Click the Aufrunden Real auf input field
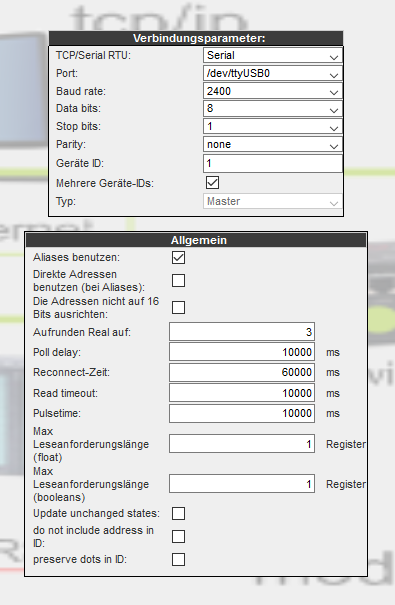 242,332
